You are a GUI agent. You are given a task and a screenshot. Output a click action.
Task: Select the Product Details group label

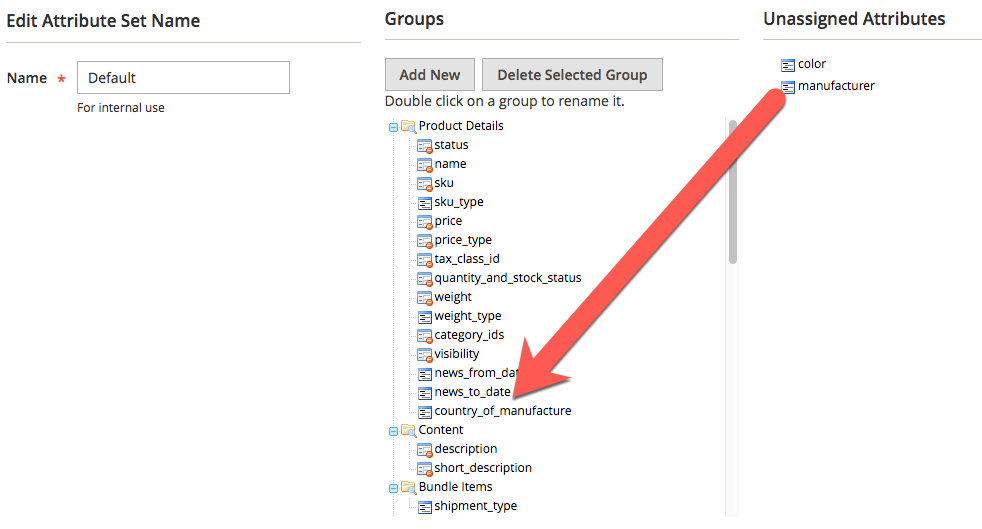click(x=461, y=126)
